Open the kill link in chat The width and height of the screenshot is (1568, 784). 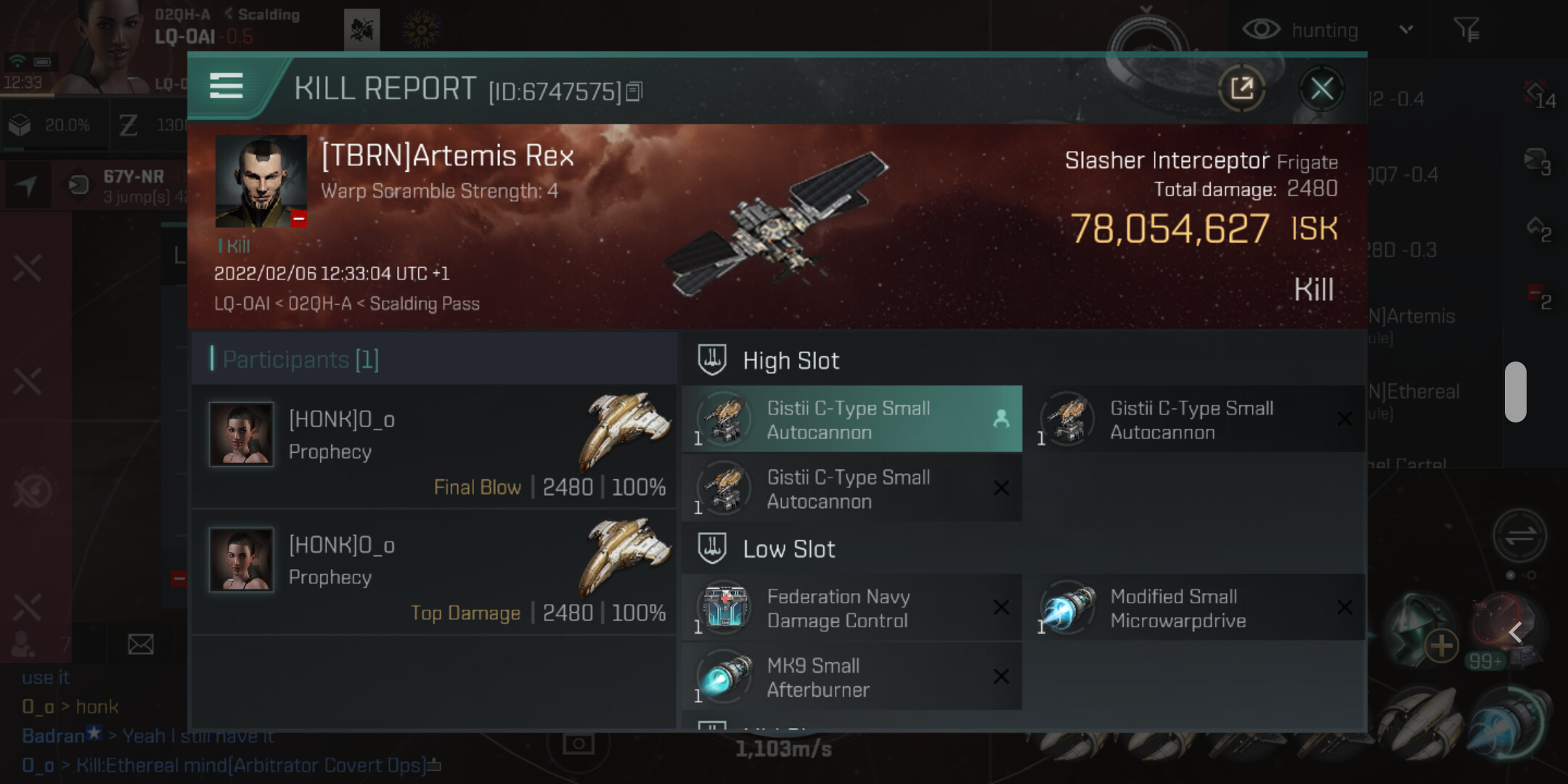pos(250,765)
